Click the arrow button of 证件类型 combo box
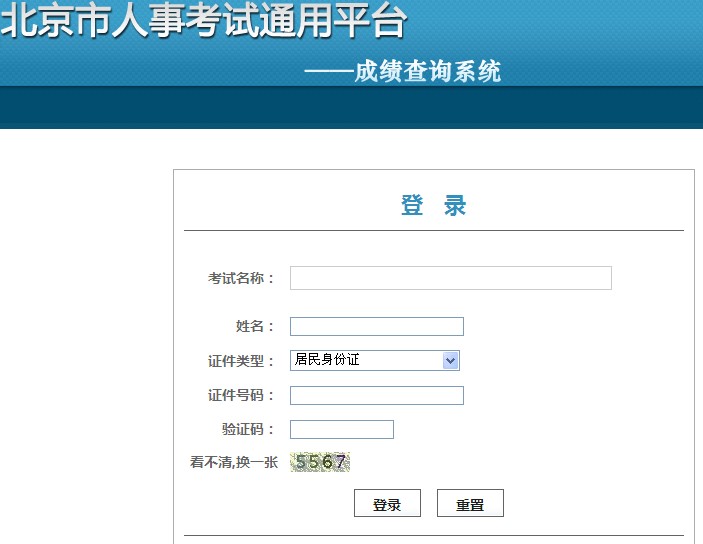 [450, 361]
